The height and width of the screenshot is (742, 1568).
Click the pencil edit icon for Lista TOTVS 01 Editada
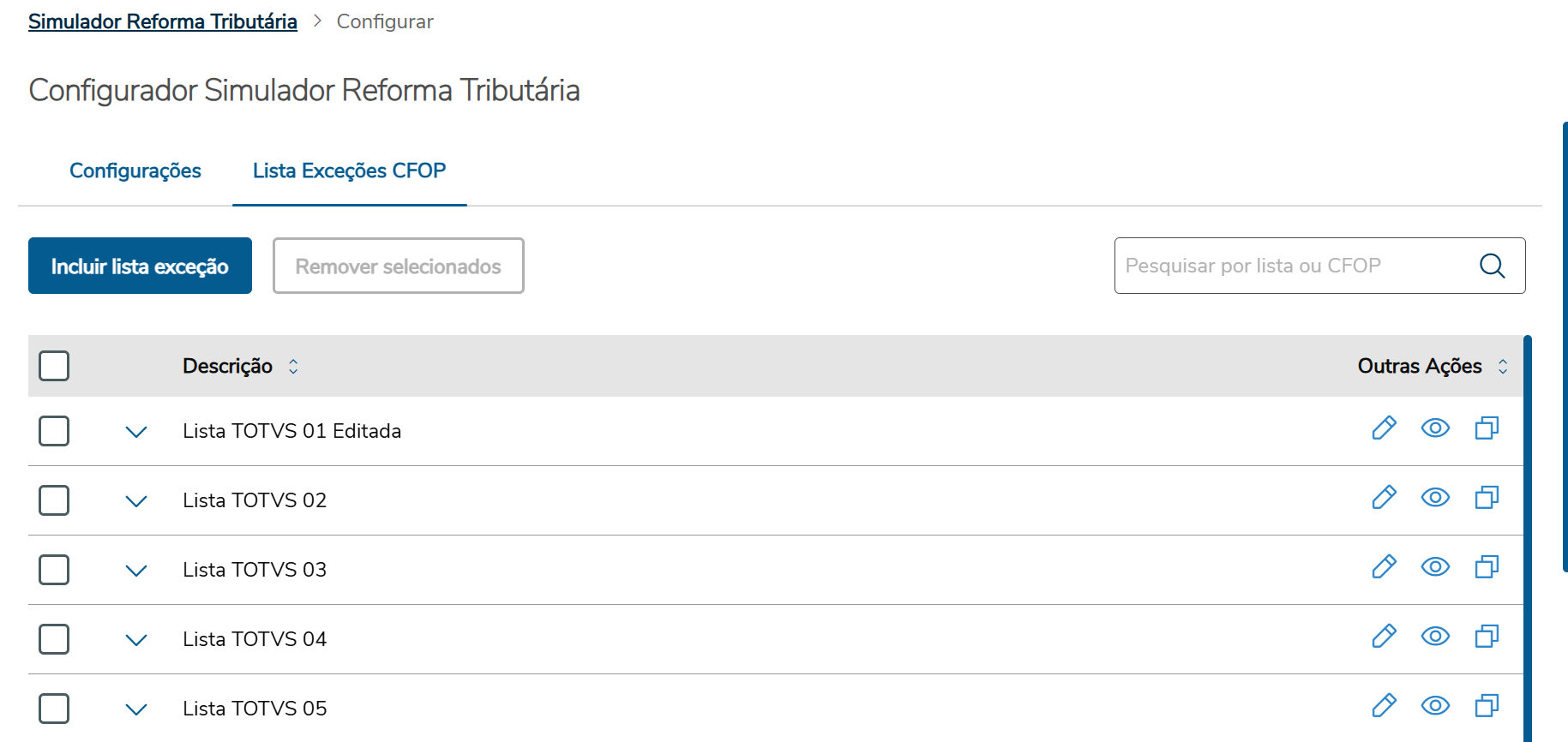pyautogui.click(x=1384, y=428)
